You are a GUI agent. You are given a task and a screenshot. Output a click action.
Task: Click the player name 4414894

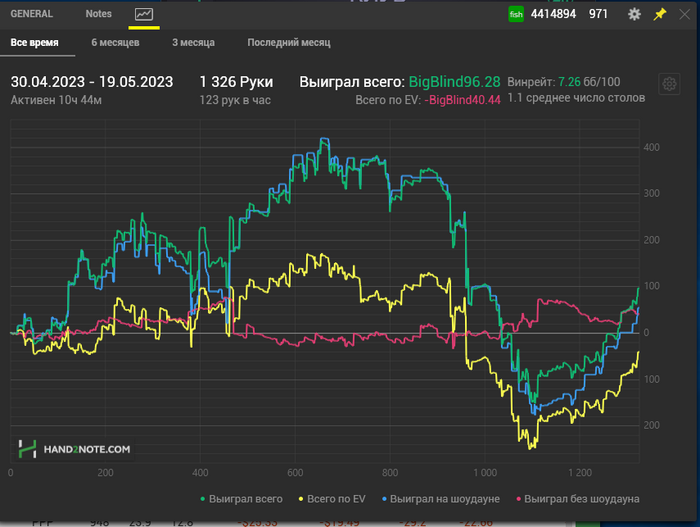pyautogui.click(x=553, y=14)
